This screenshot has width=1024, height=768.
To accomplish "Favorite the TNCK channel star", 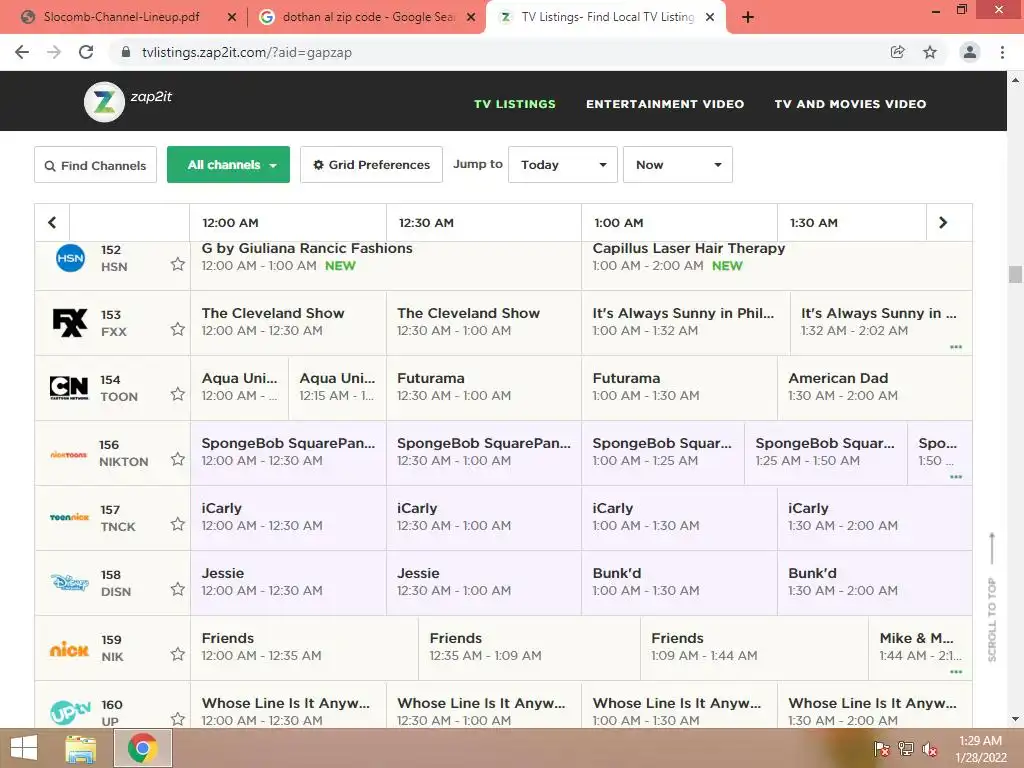I will point(178,524).
